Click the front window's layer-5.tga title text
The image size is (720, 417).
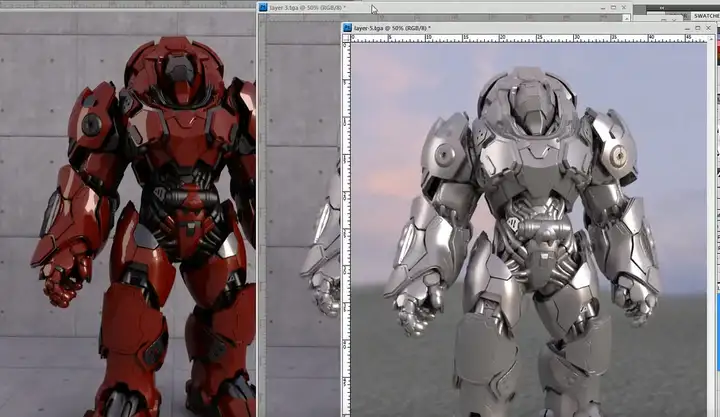(x=392, y=28)
